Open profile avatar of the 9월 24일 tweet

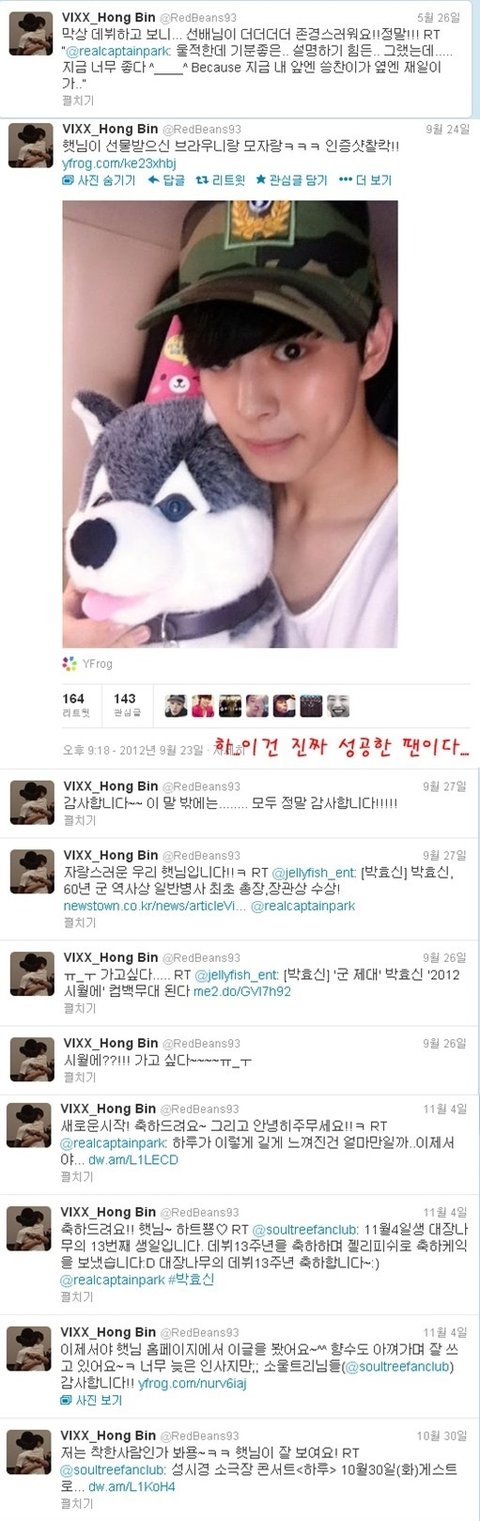tap(31, 146)
